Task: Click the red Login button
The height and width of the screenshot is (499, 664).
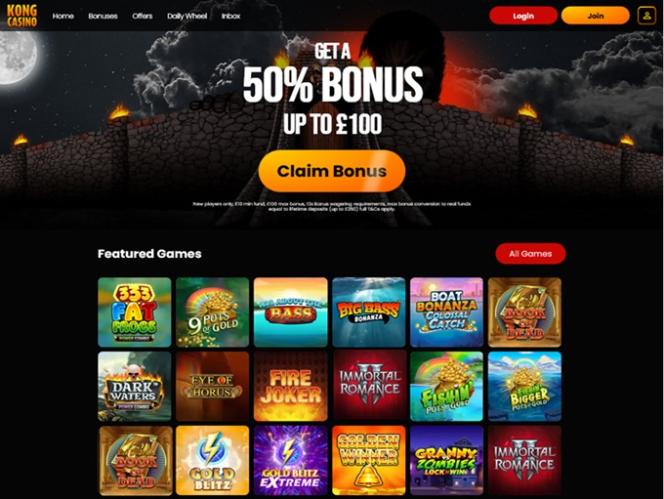Action: (523, 16)
